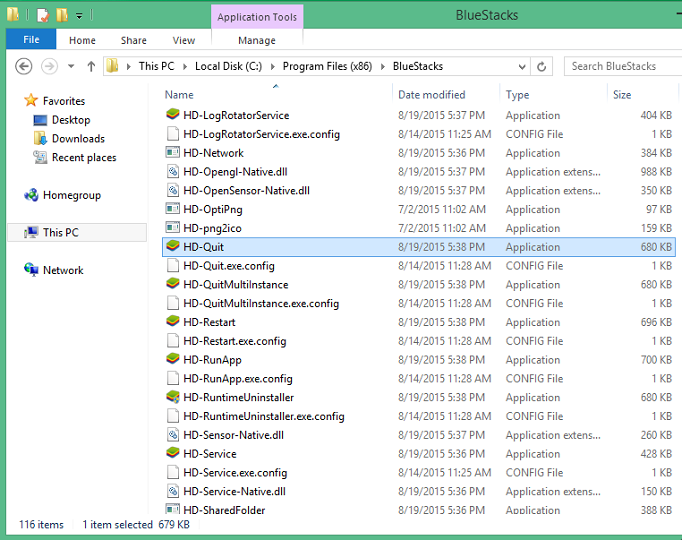Select HD-Restart.exe.config file name
This screenshot has width=682, height=540.
[x=234, y=341]
